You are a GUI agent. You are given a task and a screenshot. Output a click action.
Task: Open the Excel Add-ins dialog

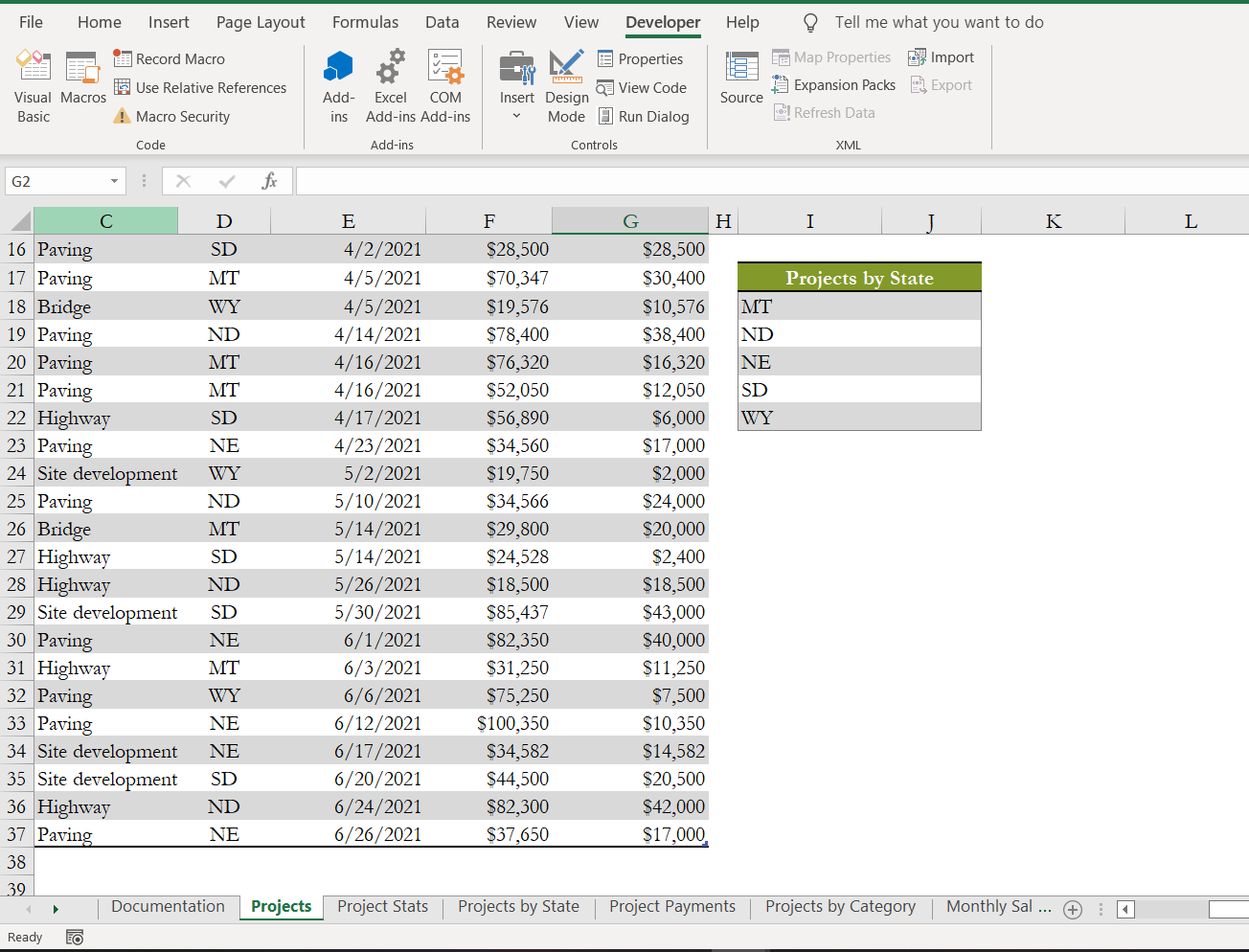click(390, 86)
